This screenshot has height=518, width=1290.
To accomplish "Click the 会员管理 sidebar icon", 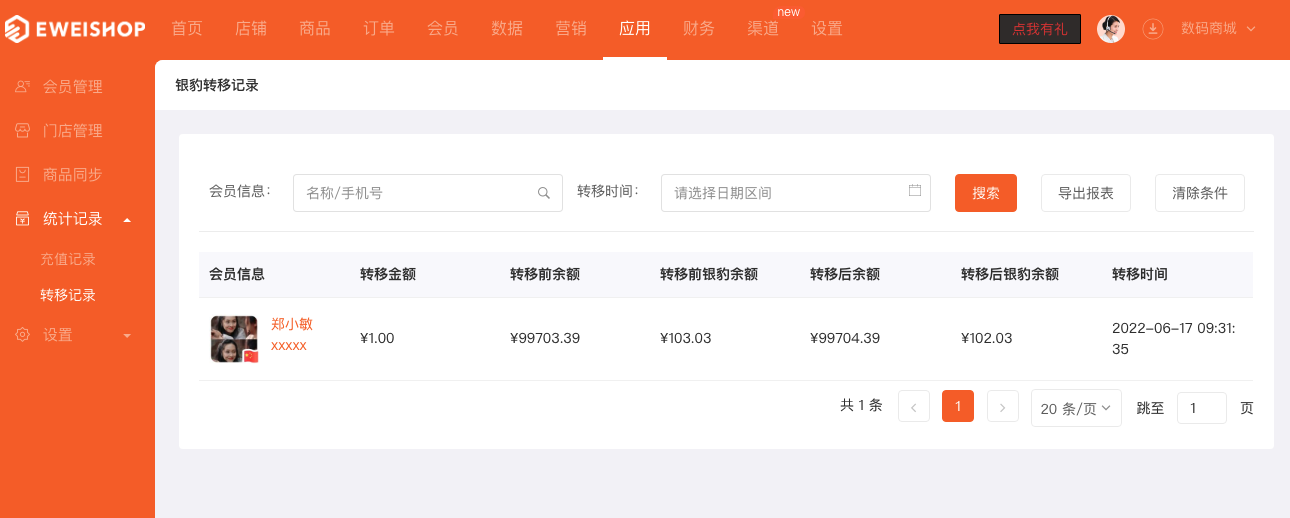I will pyautogui.click(x=23, y=87).
